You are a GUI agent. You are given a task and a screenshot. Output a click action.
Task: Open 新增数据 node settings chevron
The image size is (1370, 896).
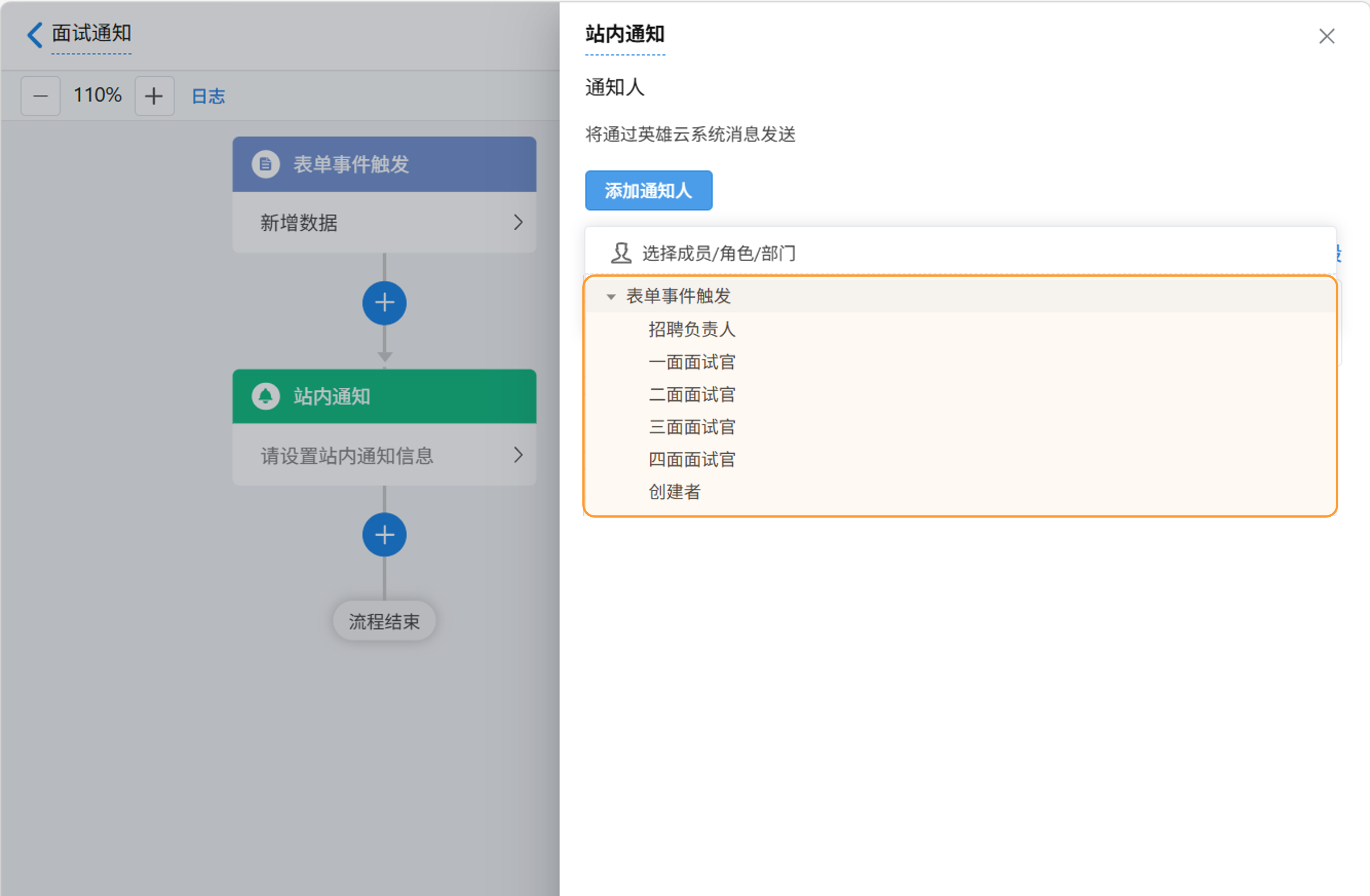coord(518,223)
